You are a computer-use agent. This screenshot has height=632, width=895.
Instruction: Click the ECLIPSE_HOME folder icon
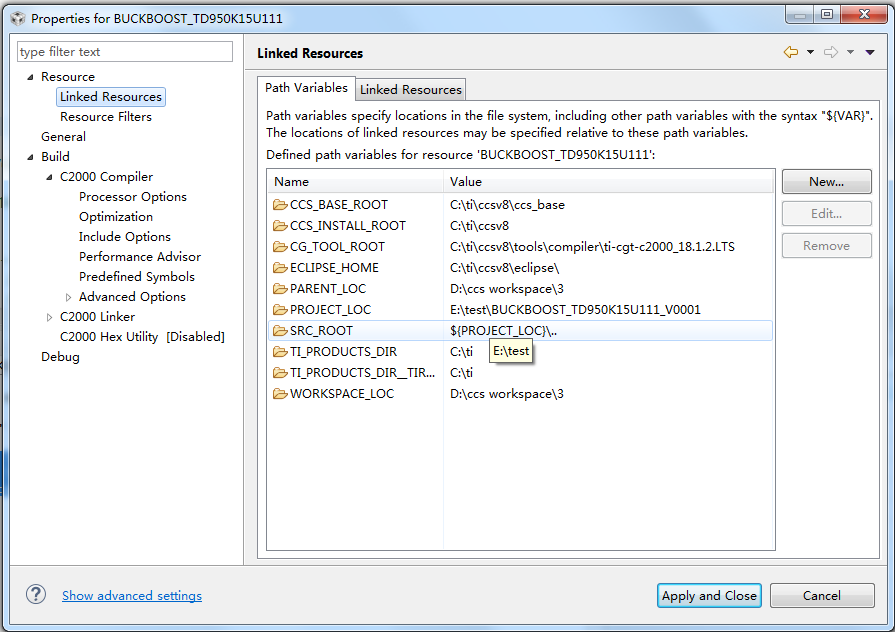point(280,268)
